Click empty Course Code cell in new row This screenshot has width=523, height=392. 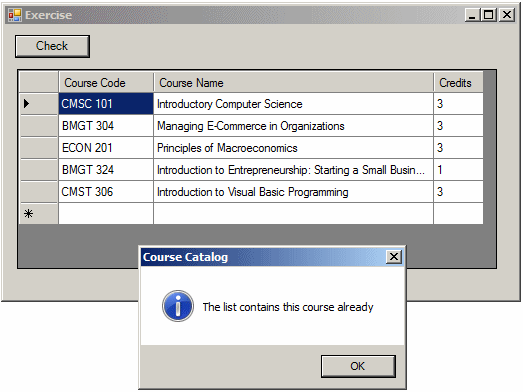pyautogui.click(x=106, y=214)
